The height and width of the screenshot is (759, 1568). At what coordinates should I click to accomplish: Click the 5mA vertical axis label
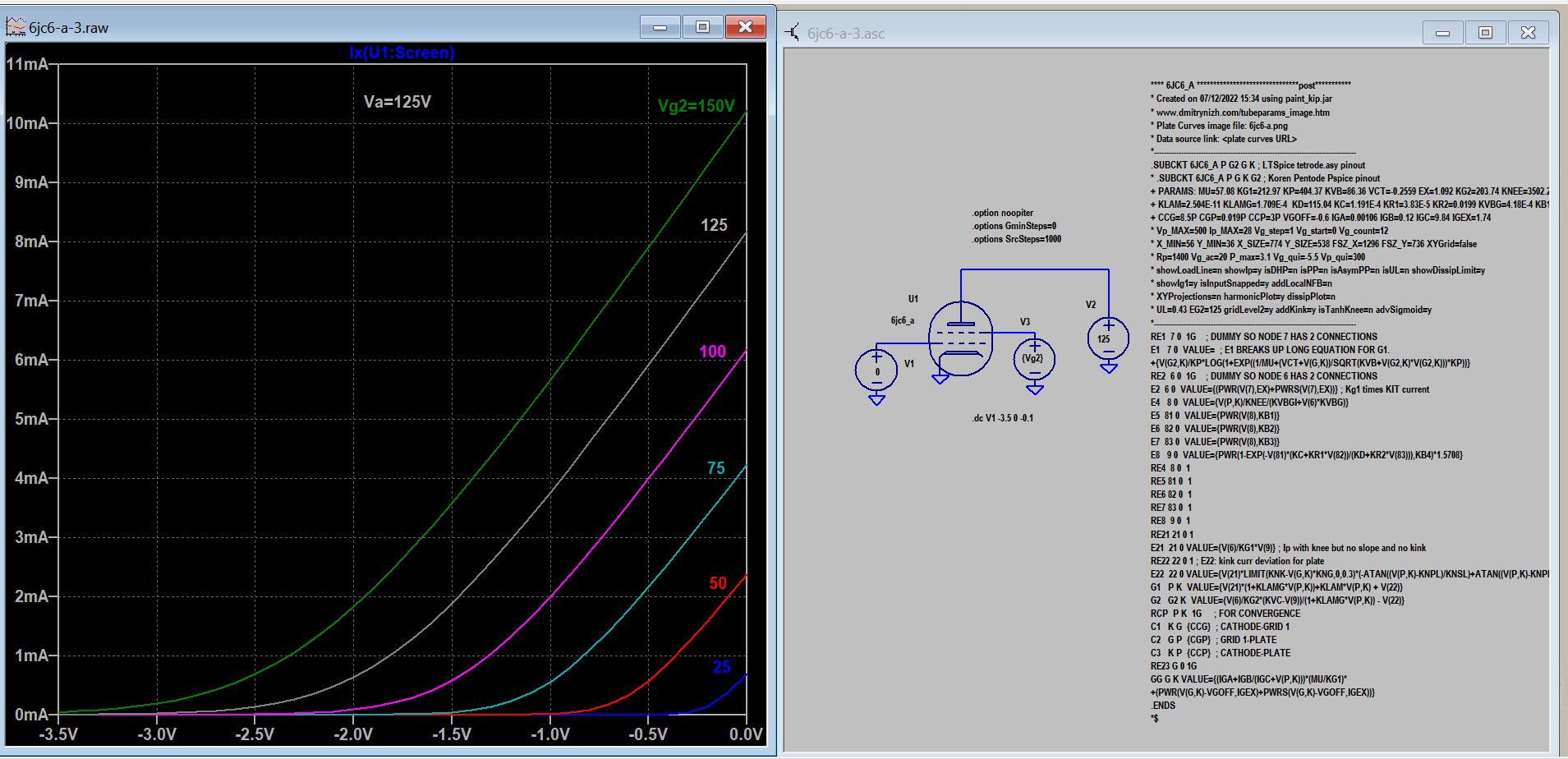[x=32, y=419]
